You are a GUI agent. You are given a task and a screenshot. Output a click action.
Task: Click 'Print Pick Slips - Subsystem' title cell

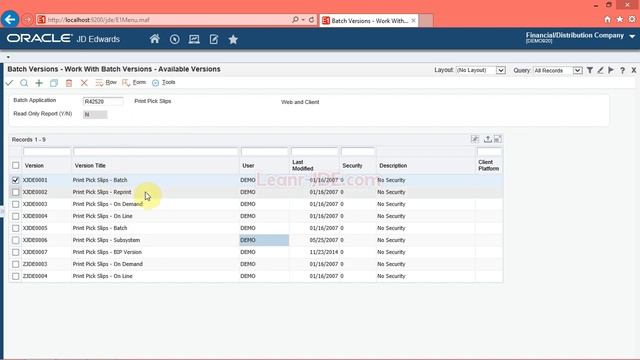point(107,240)
